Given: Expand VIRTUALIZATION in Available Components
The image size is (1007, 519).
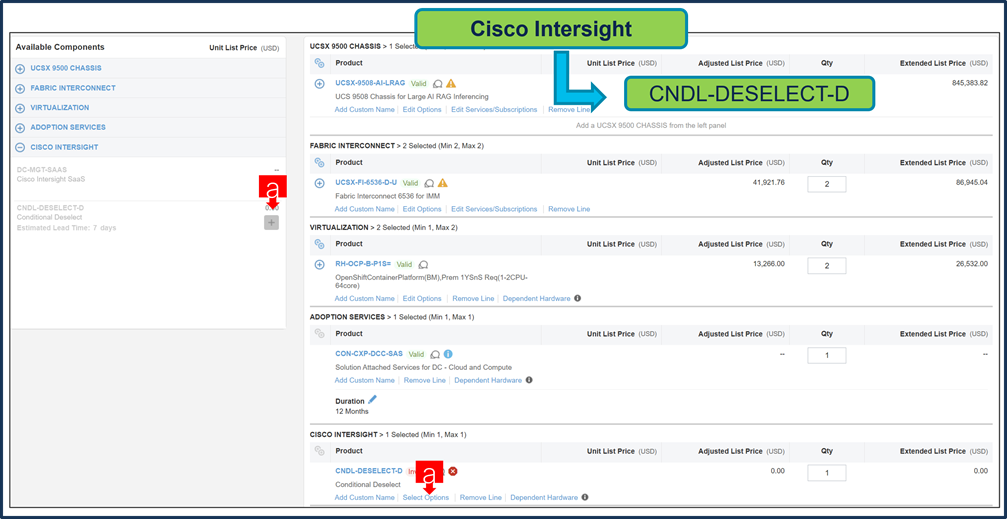Looking at the screenshot, I should pos(21,109).
